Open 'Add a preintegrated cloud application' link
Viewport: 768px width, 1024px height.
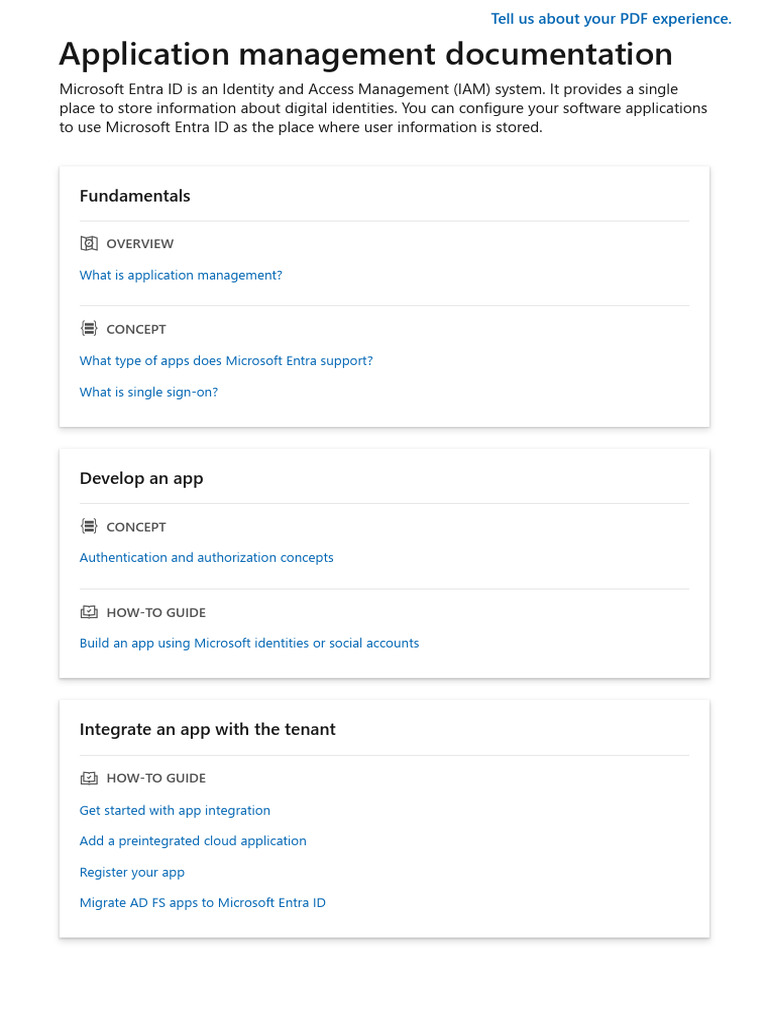[193, 841]
